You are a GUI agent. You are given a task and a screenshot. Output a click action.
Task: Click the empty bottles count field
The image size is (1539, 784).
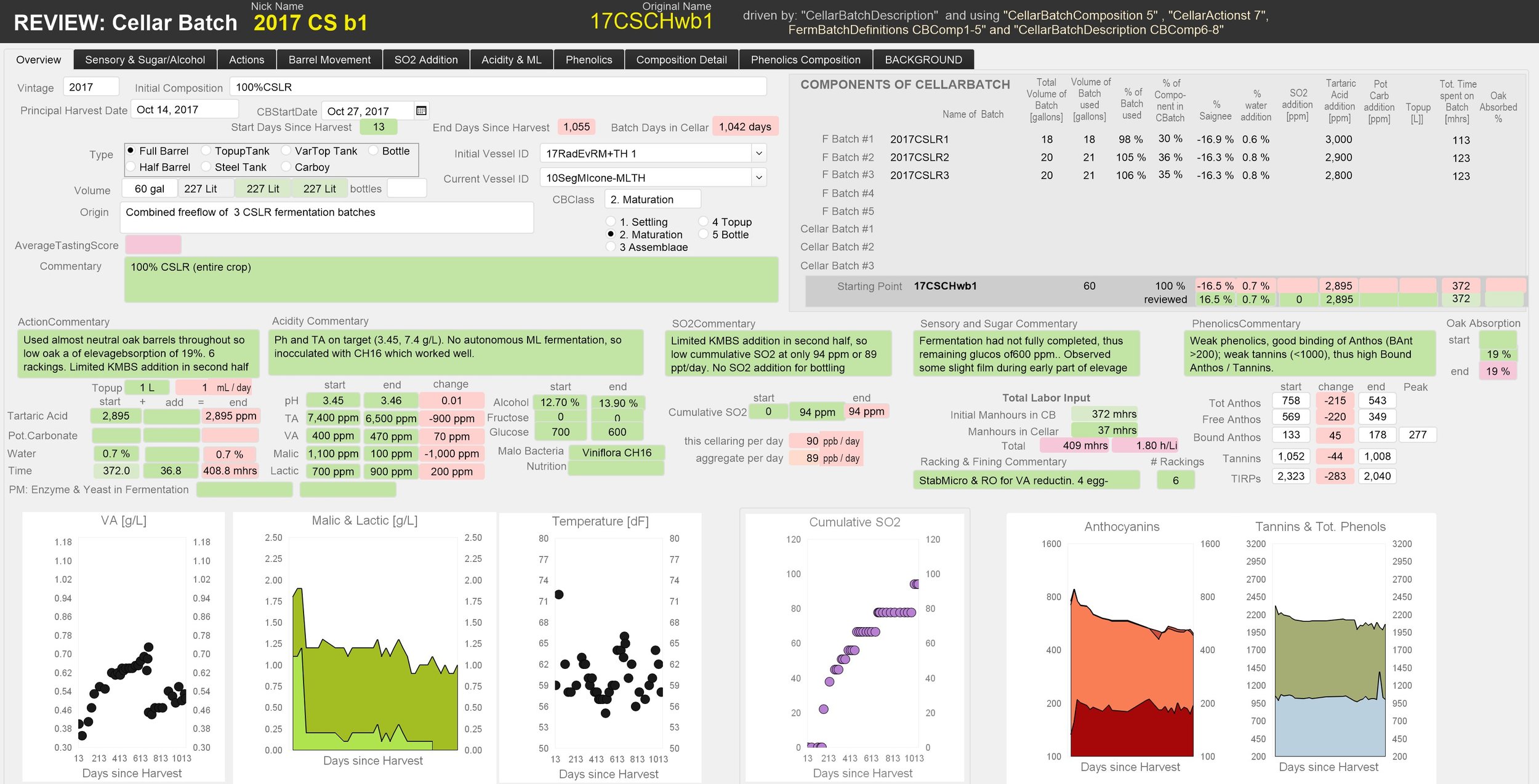click(407, 188)
